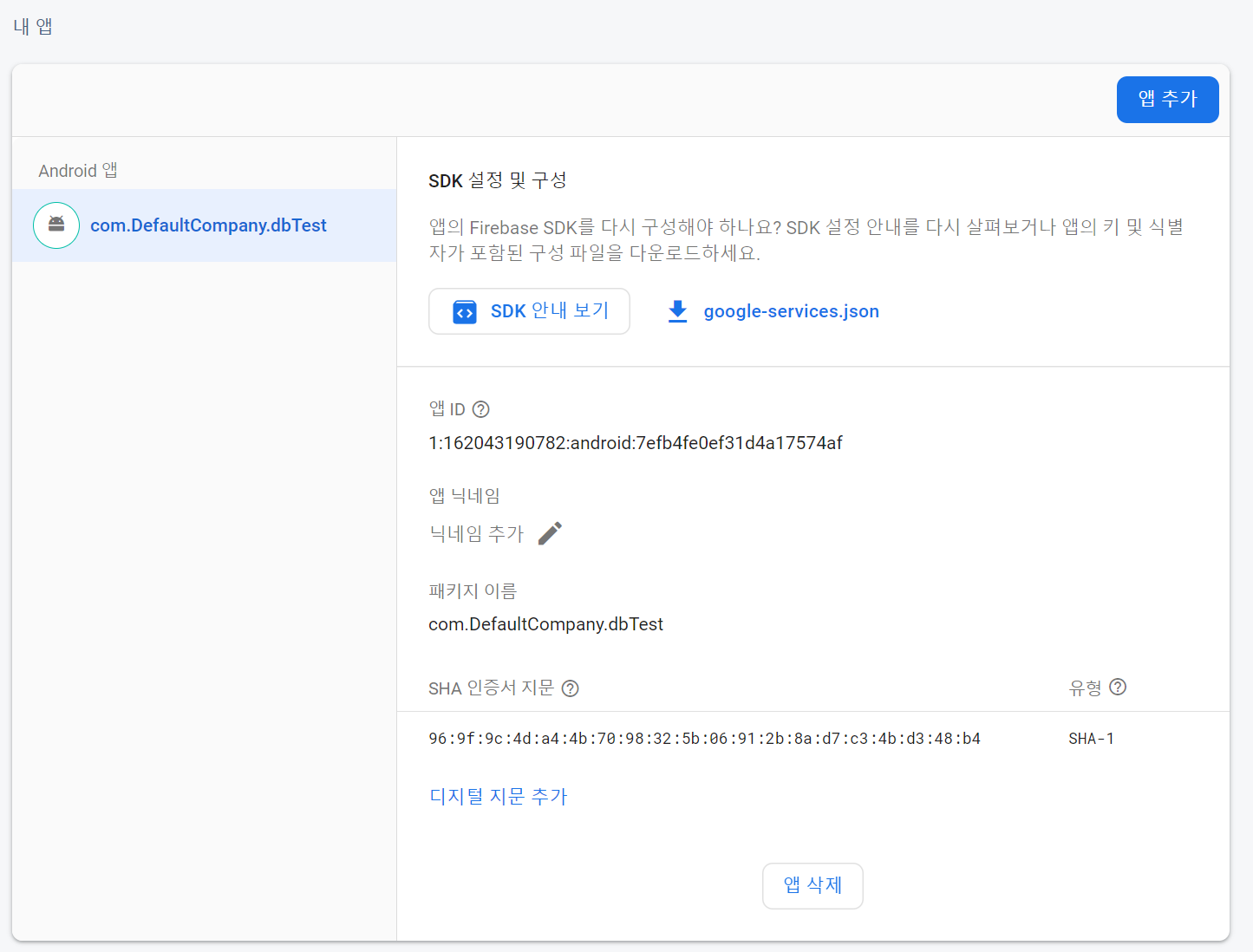1253x952 pixels.
Task: Click the 내 앱 page title
Action: point(33,27)
